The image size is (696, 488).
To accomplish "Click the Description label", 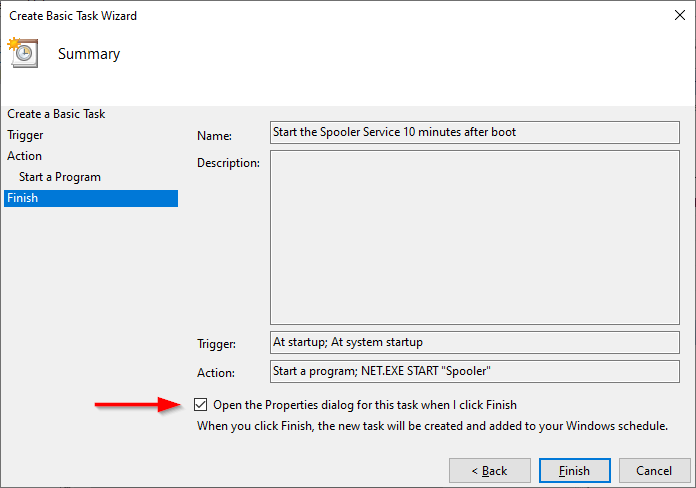I will 228,163.
